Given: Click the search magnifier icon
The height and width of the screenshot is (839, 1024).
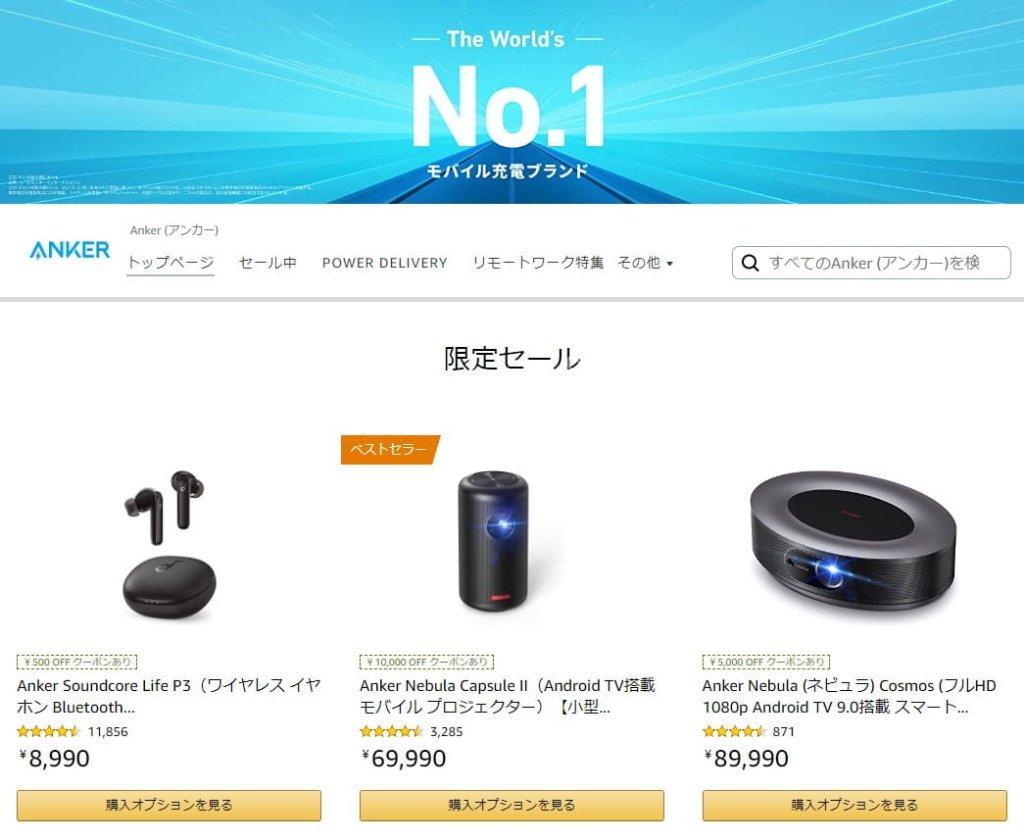Looking at the screenshot, I should click(x=750, y=263).
